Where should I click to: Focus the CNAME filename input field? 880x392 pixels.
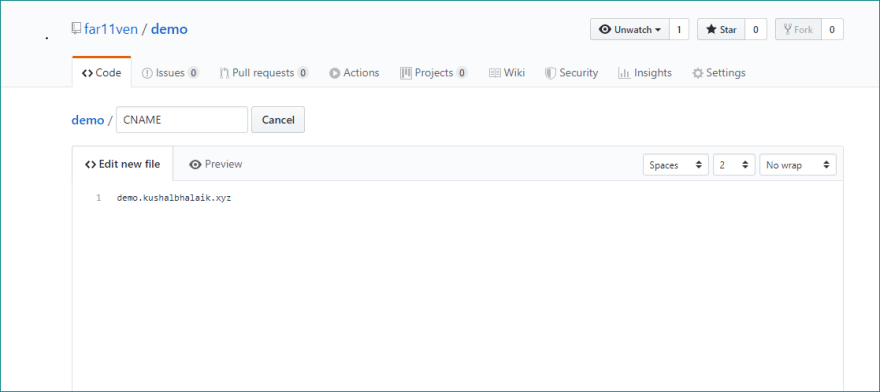[182, 120]
